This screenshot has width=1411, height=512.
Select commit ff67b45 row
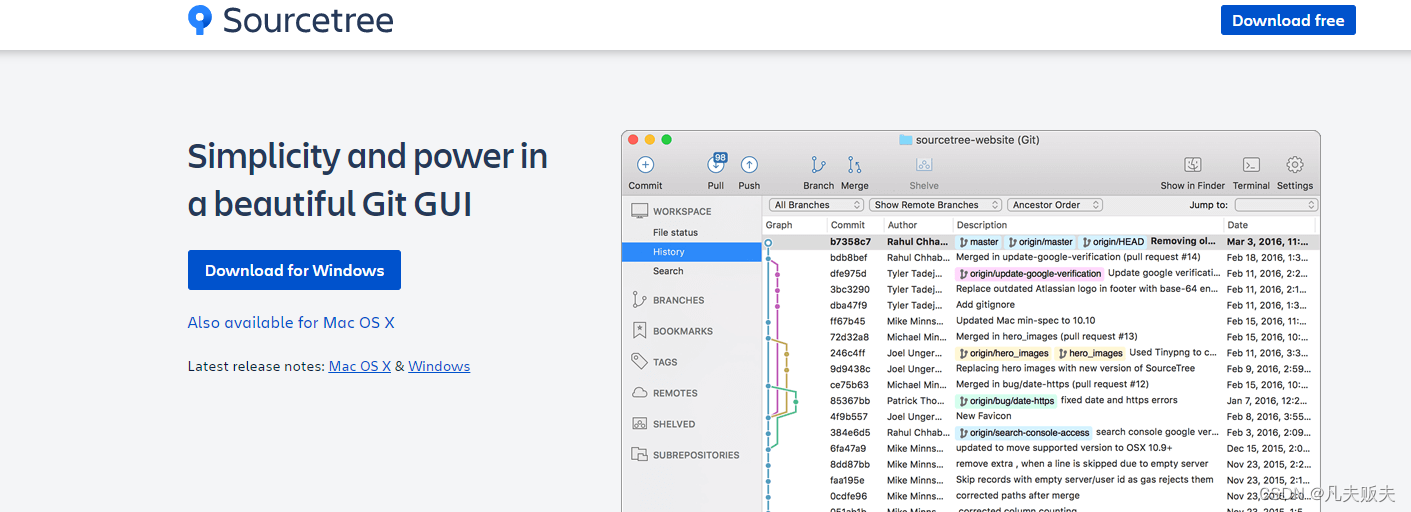pos(1041,321)
